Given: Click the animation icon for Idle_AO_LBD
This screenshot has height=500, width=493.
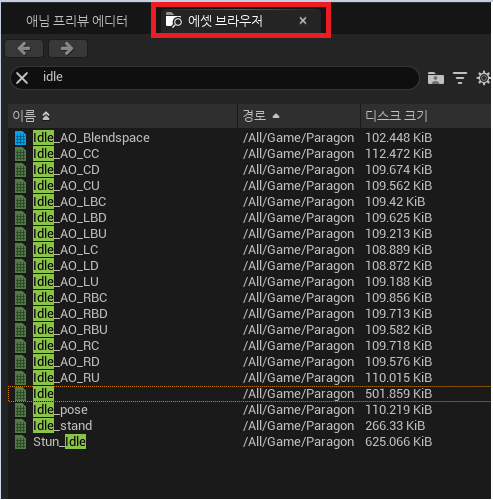Looking at the screenshot, I should [x=20, y=218].
